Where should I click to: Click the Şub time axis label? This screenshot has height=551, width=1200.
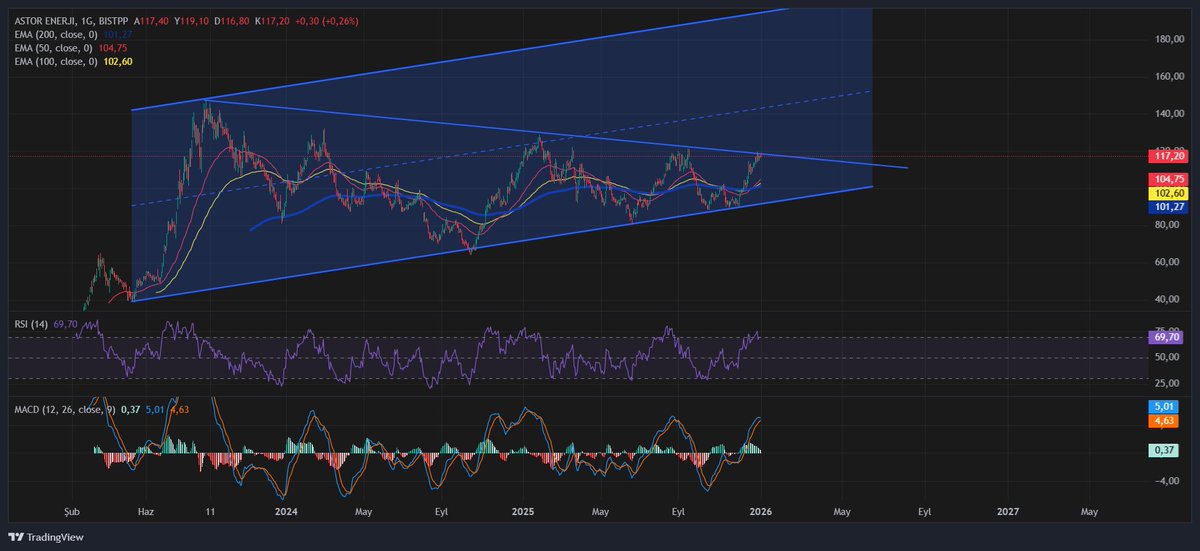[x=73, y=511]
